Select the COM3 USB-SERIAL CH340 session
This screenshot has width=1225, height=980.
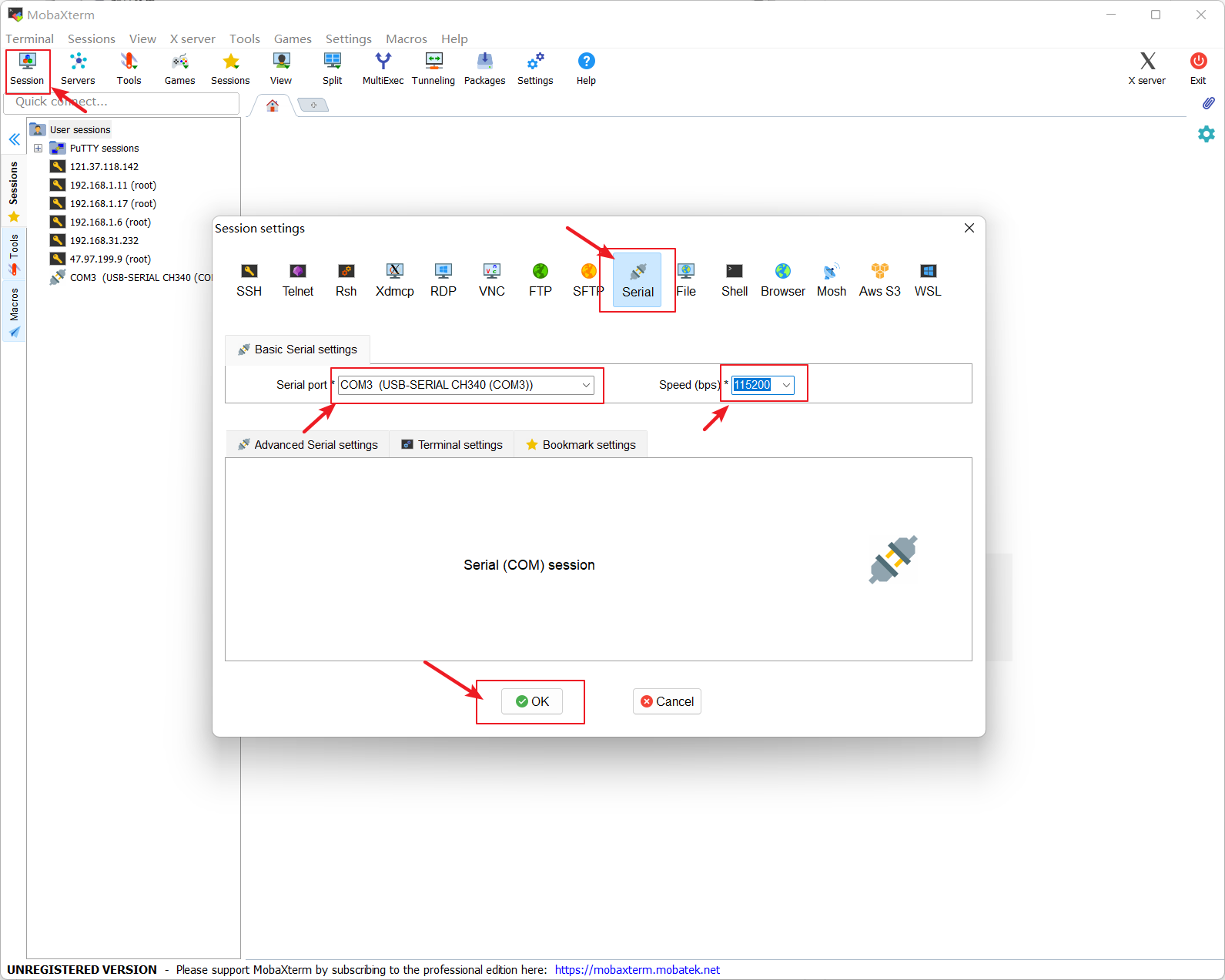131,277
